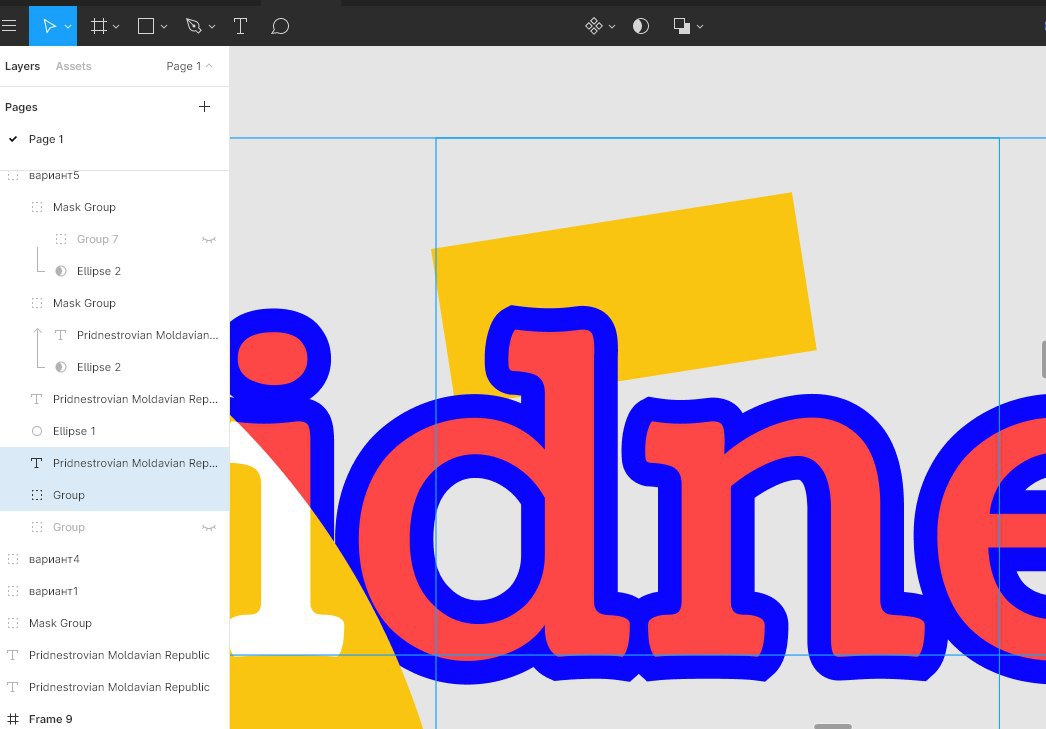Open Move tool options dropdown
The height and width of the screenshot is (729, 1046).
(x=68, y=27)
